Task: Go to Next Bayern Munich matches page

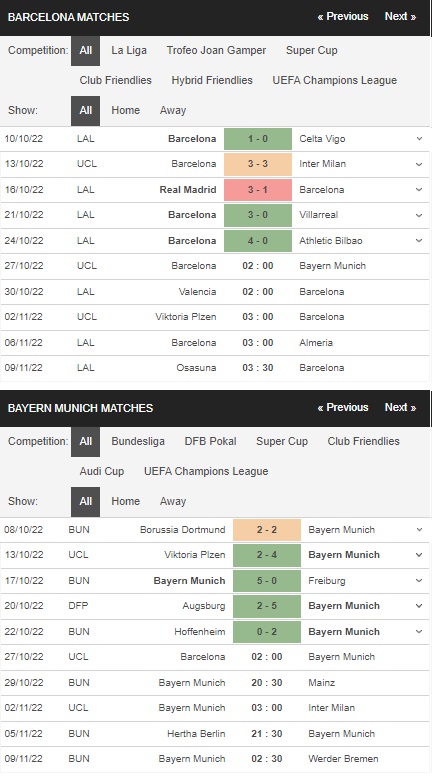Action: tap(400, 407)
